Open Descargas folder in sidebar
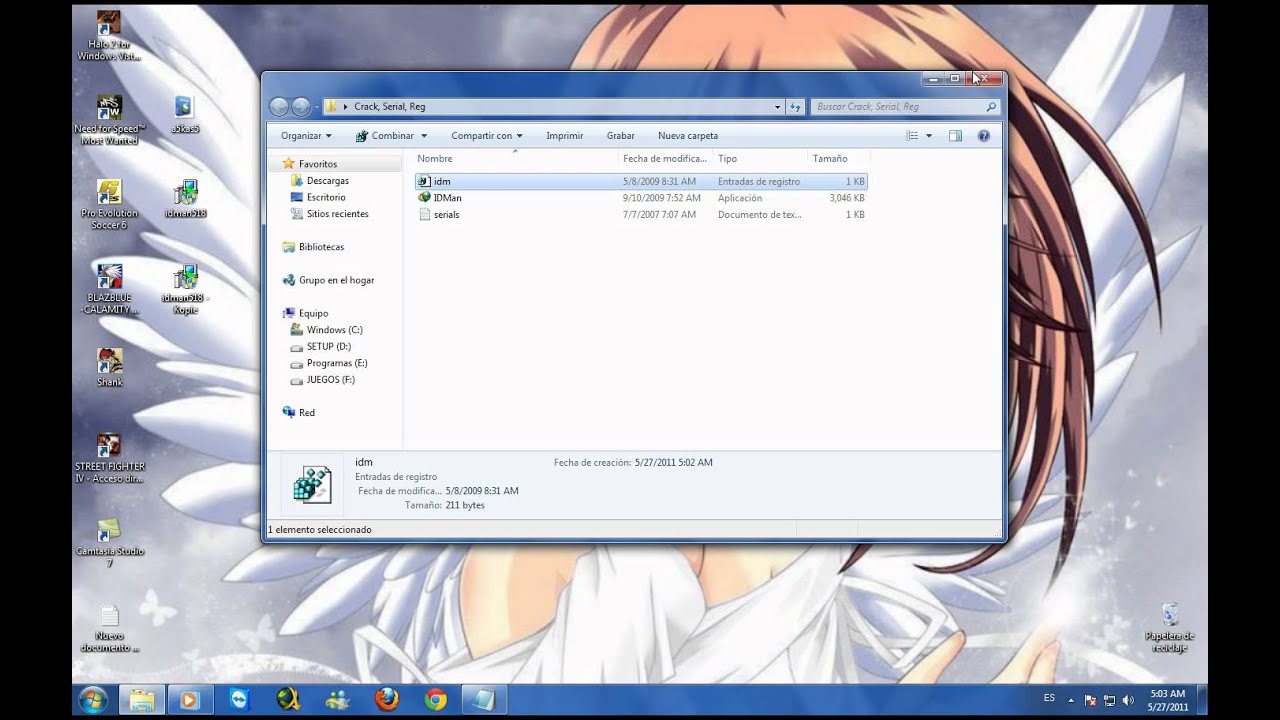This screenshot has width=1280, height=720. (x=328, y=181)
